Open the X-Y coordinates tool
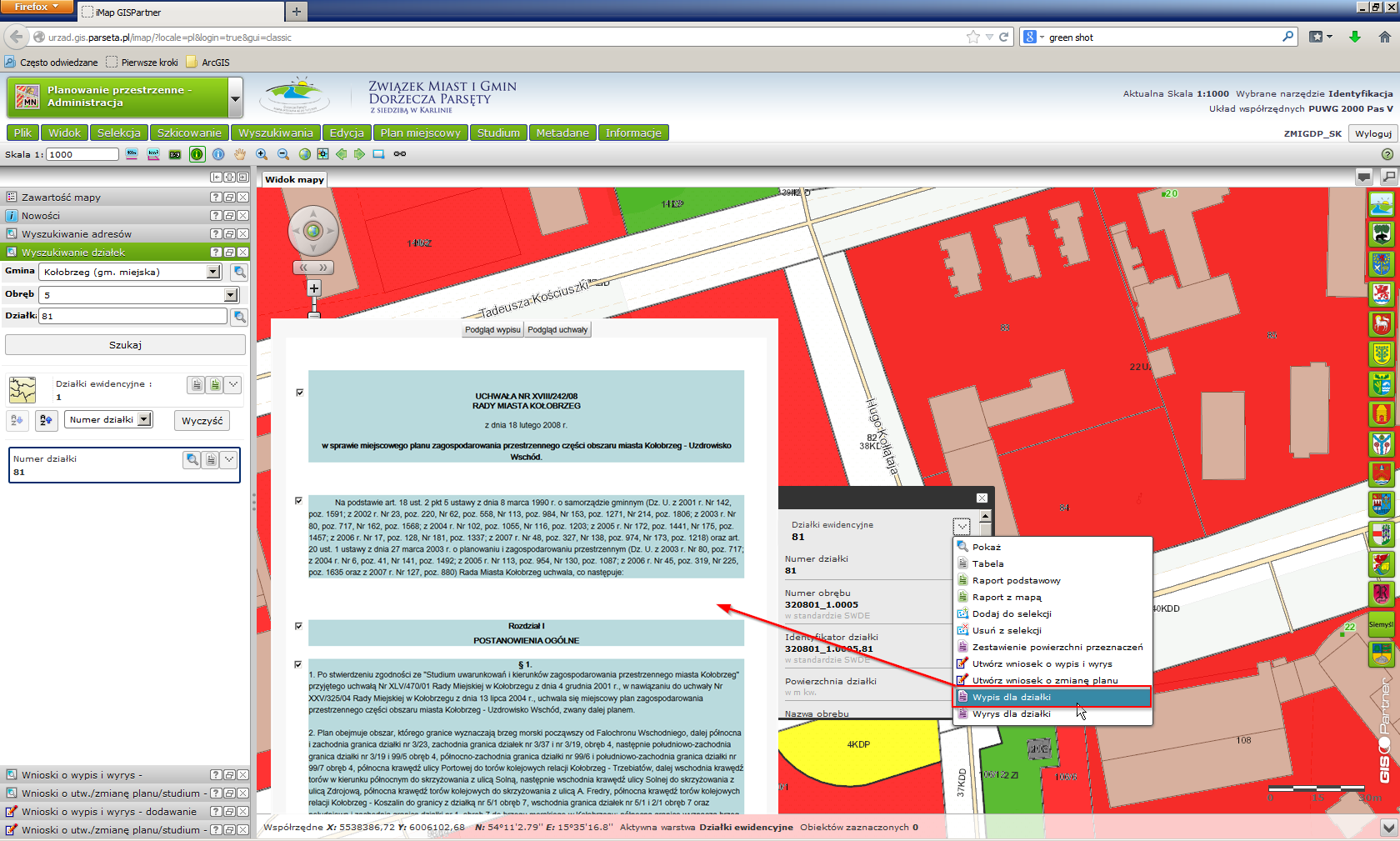This screenshot has width=1400, height=841. tap(175, 154)
